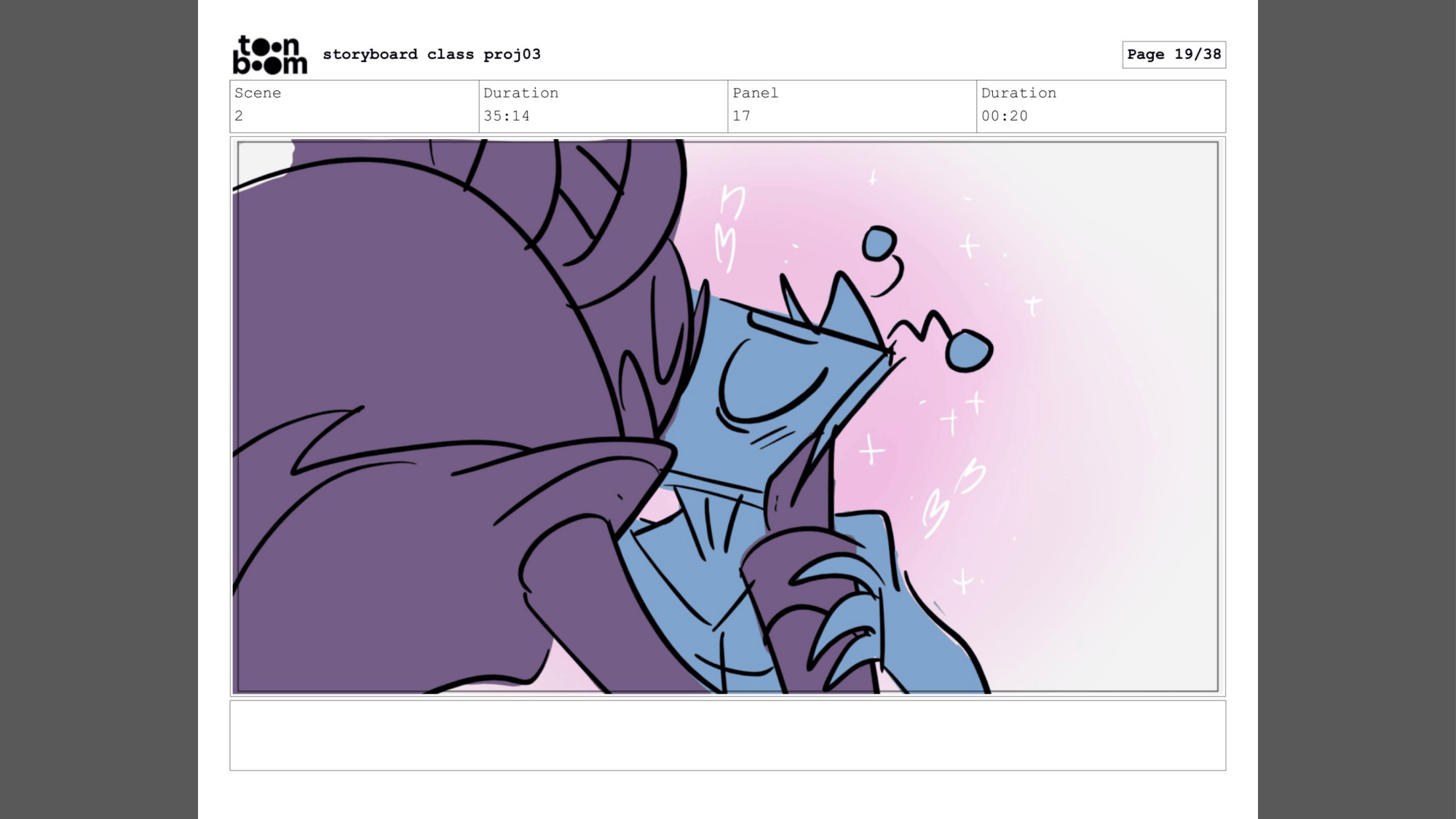Click the lower blue bubble beside the beak
Image resolution: width=1456 pixels, height=819 pixels.
[969, 351]
